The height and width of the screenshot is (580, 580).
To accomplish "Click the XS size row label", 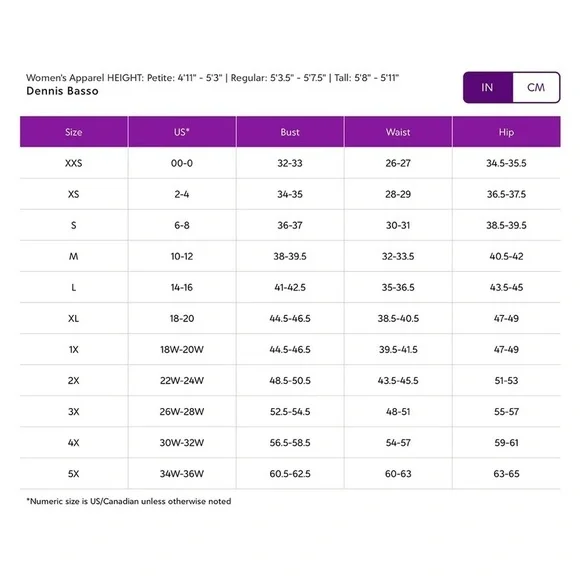I will tap(74, 194).
